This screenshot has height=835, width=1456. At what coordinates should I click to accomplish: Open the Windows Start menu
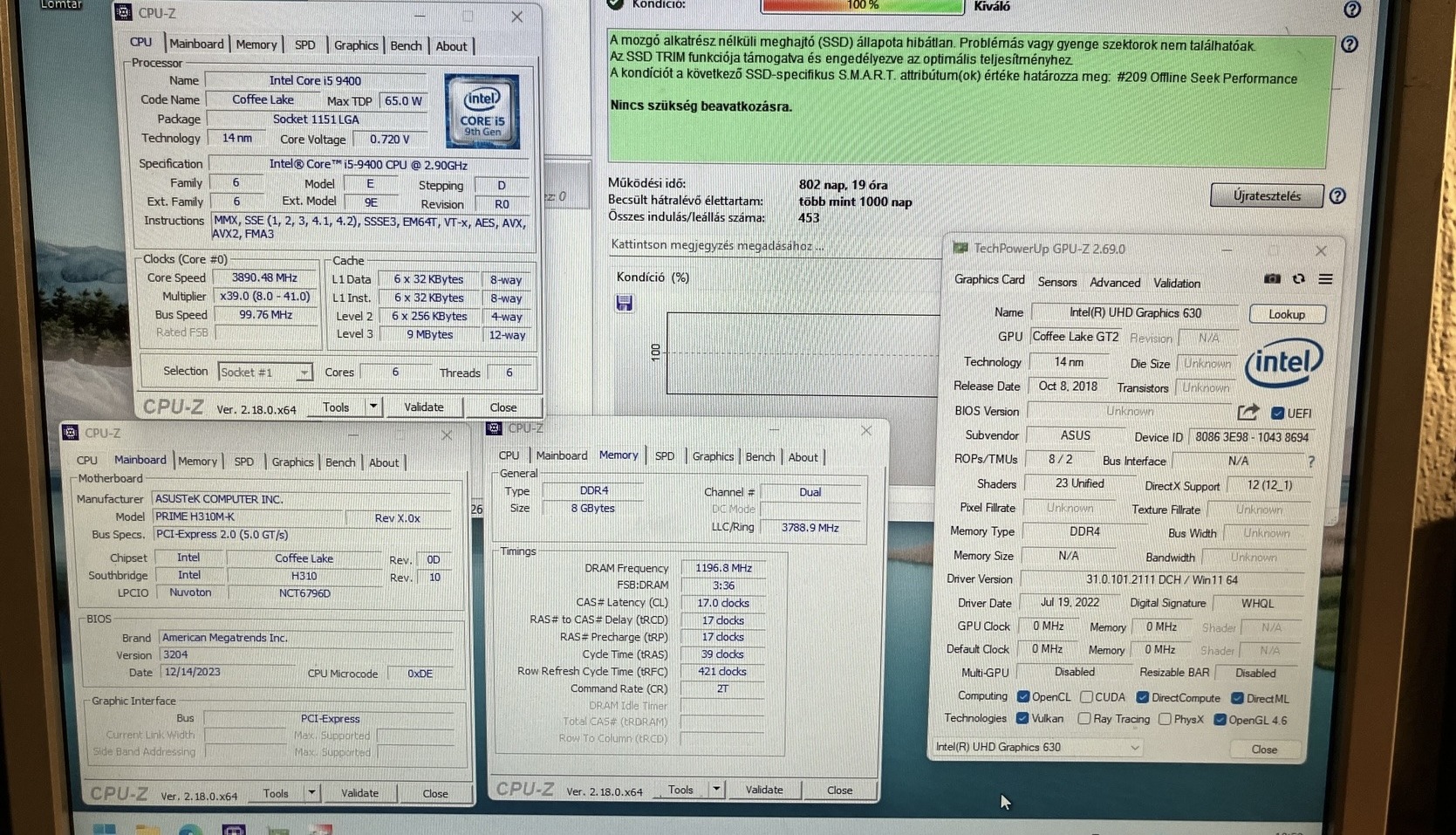point(104,829)
